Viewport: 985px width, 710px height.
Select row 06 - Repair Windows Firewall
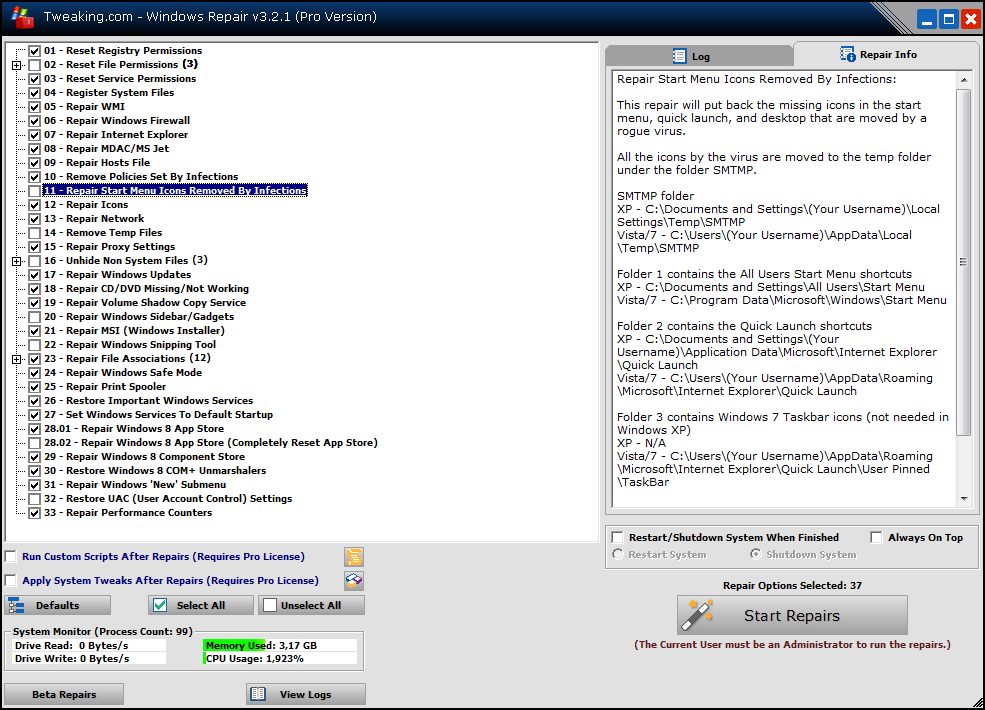117,121
